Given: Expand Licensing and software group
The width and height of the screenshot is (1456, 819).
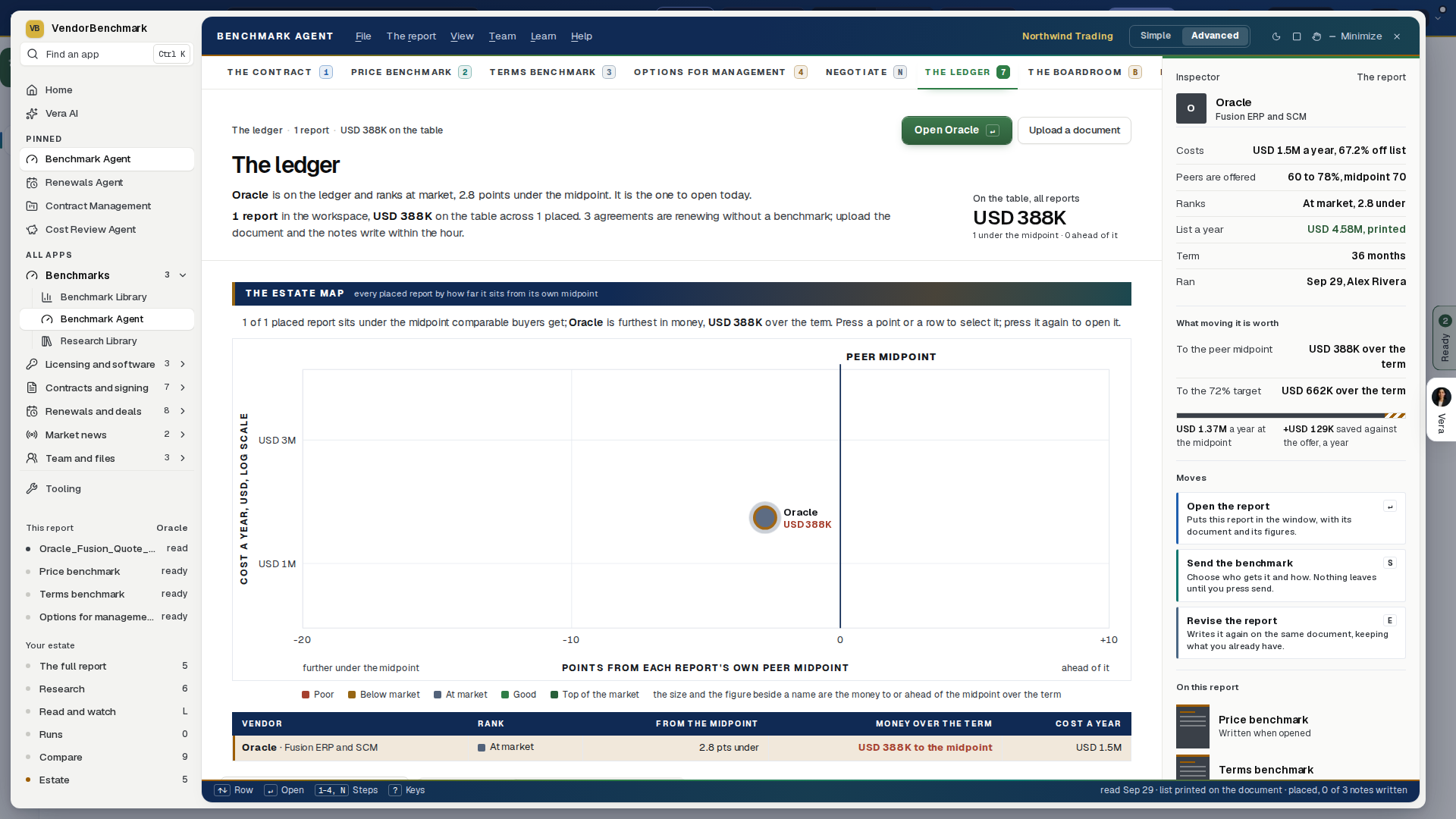Looking at the screenshot, I should [183, 364].
